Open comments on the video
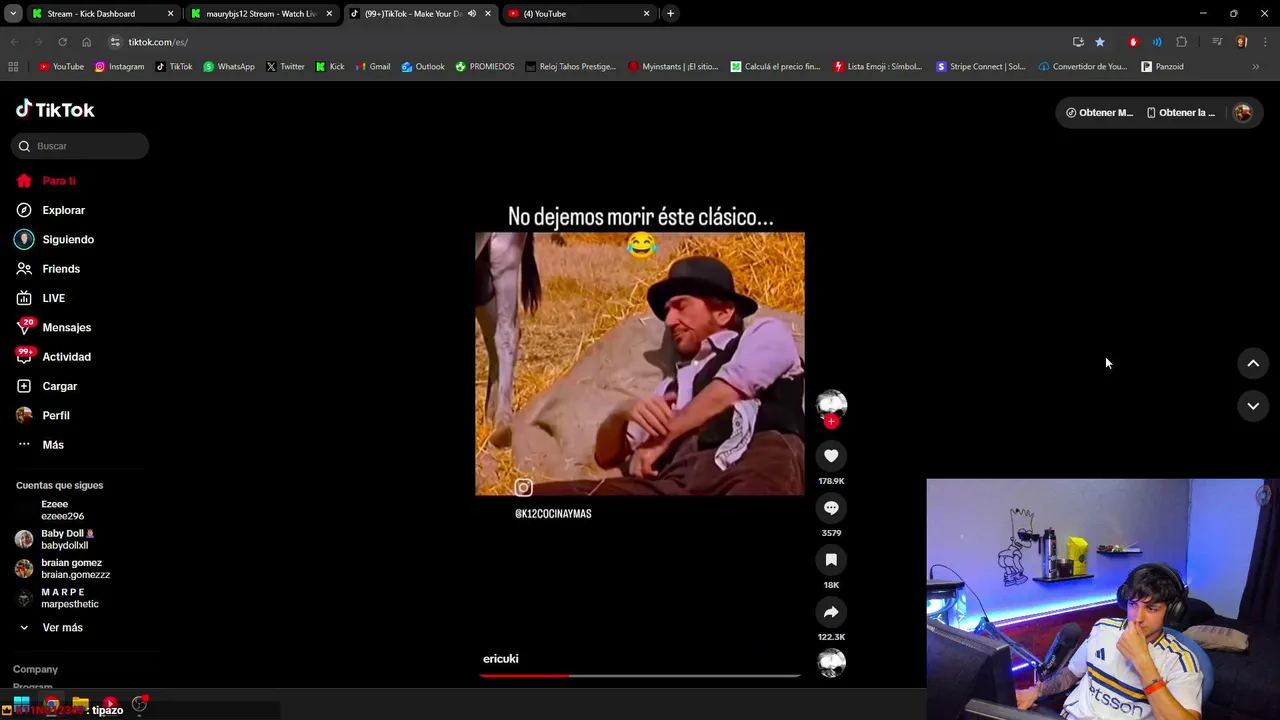This screenshot has height=720, width=1280. tap(831, 508)
